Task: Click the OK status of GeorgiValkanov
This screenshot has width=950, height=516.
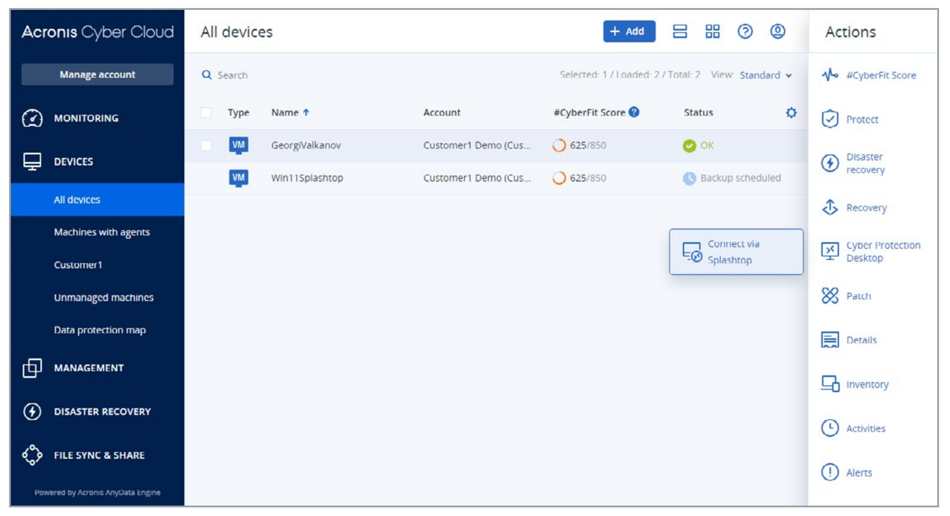Action: [698, 145]
